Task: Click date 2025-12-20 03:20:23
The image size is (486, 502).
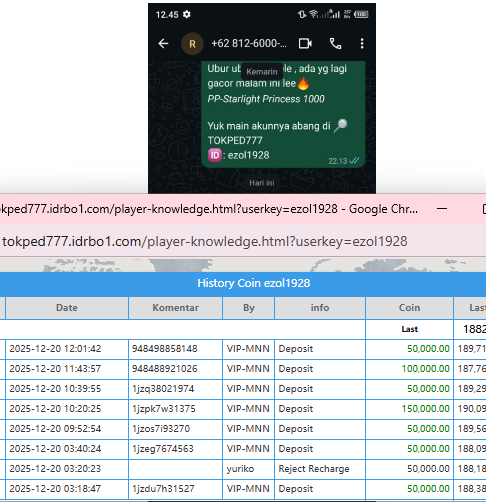Action: [55, 469]
